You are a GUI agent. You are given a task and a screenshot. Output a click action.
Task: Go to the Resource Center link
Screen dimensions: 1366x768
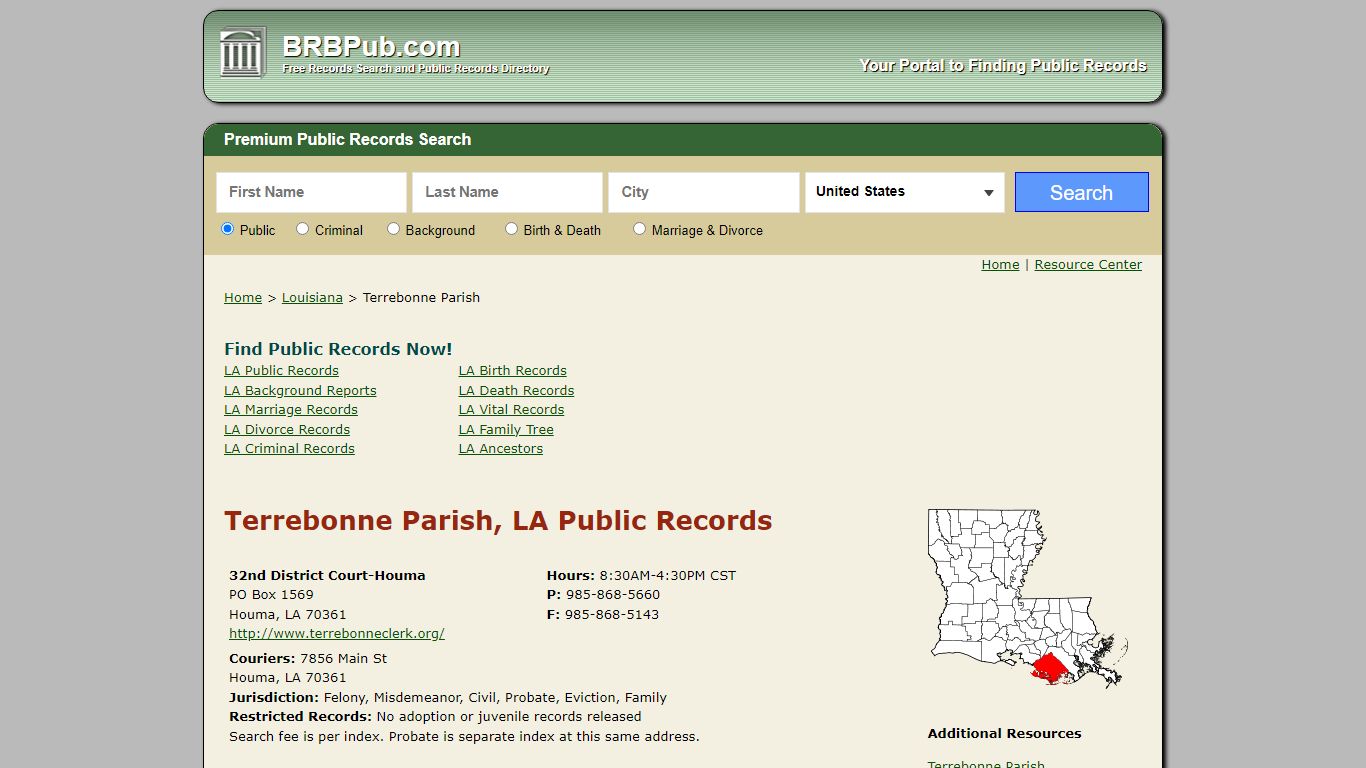click(x=1088, y=265)
